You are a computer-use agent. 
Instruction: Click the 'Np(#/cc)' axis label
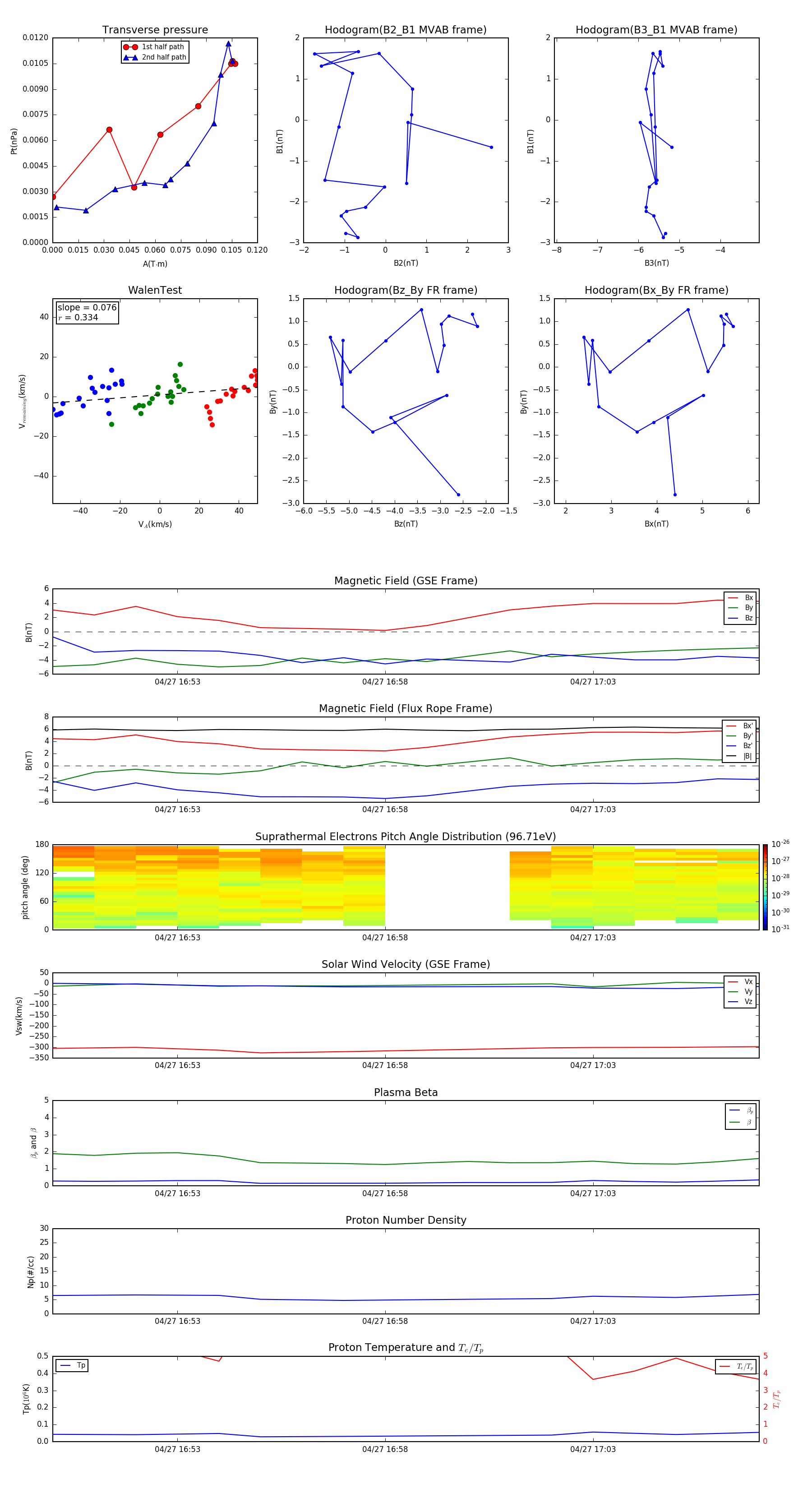[31, 1272]
